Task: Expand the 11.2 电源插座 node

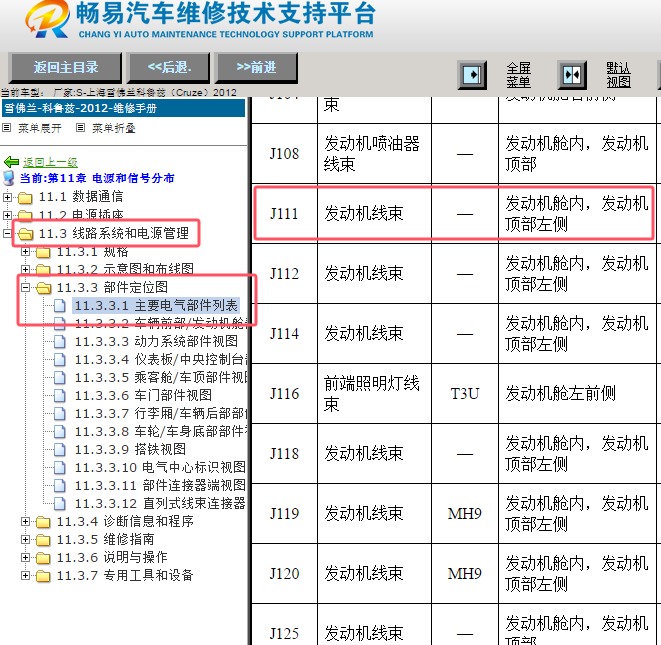Action: pyautogui.click(x=7, y=215)
